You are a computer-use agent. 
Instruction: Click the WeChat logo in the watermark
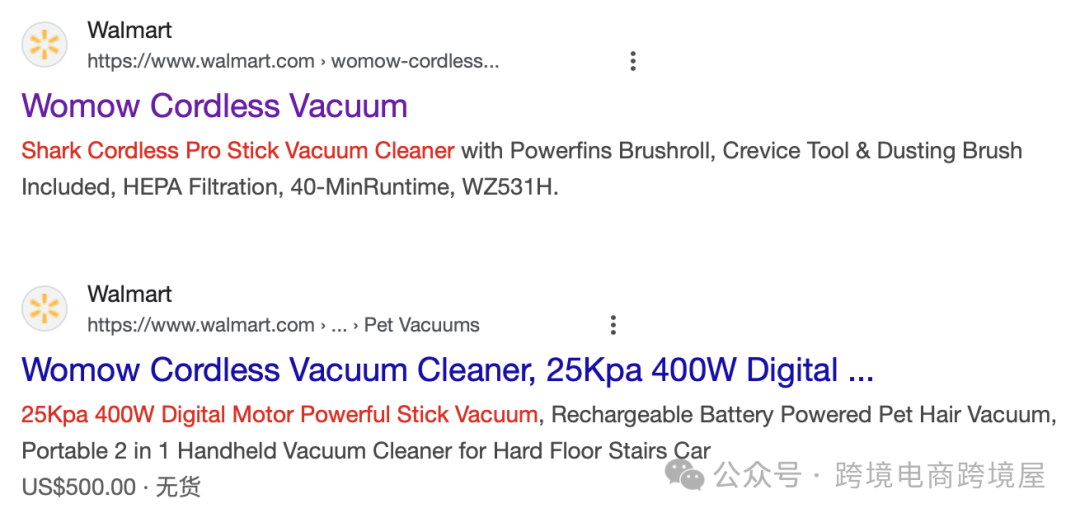coord(686,475)
